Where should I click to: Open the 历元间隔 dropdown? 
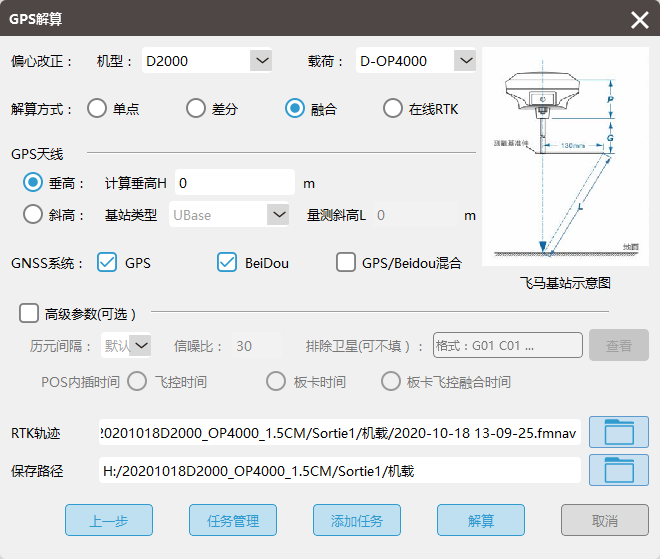[x=126, y=346]
